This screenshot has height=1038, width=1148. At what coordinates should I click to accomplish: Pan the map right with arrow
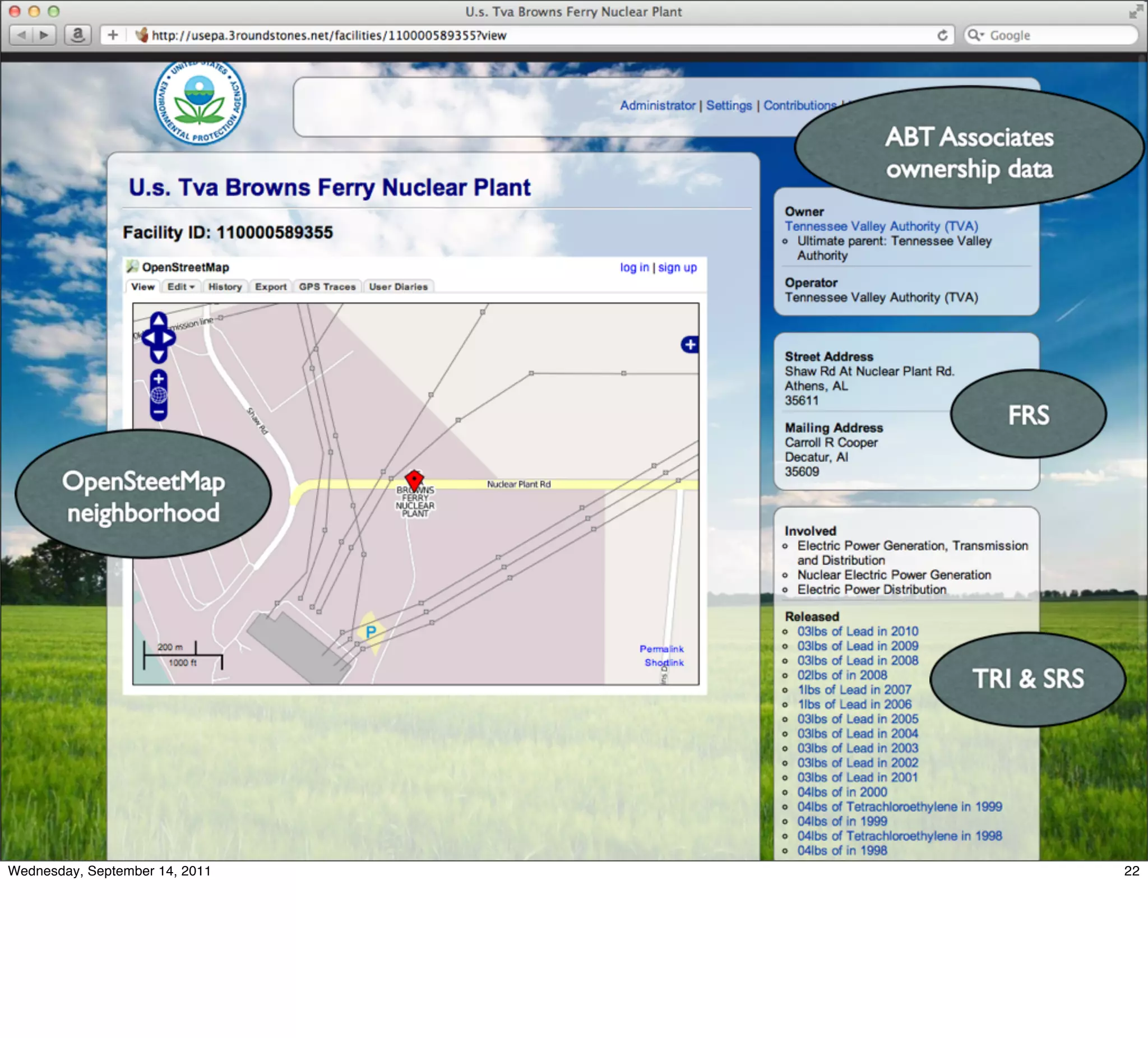point(169,338)
